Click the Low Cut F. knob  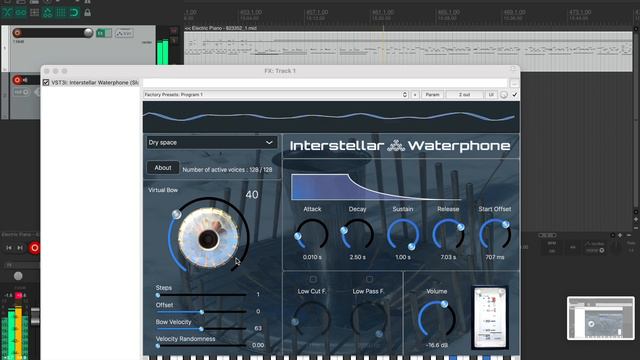(x=312, y=320)
